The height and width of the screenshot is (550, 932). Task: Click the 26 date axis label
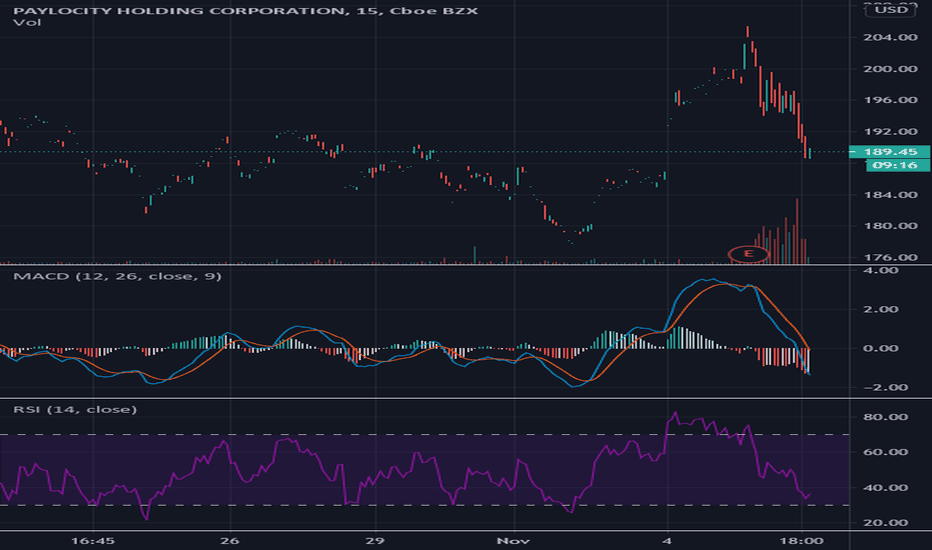pyautogui.click(x=229, y=541)
